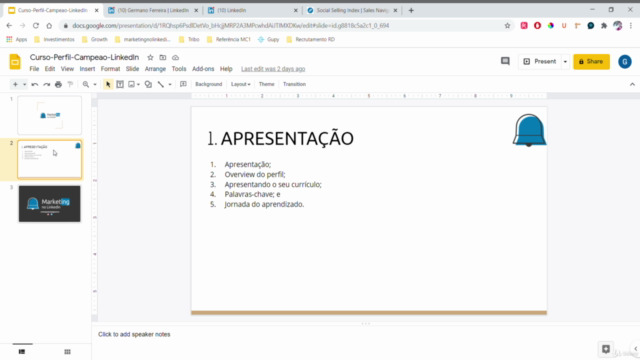Click the zoom magnifier tool
The image size is (640, 360).
86,84
